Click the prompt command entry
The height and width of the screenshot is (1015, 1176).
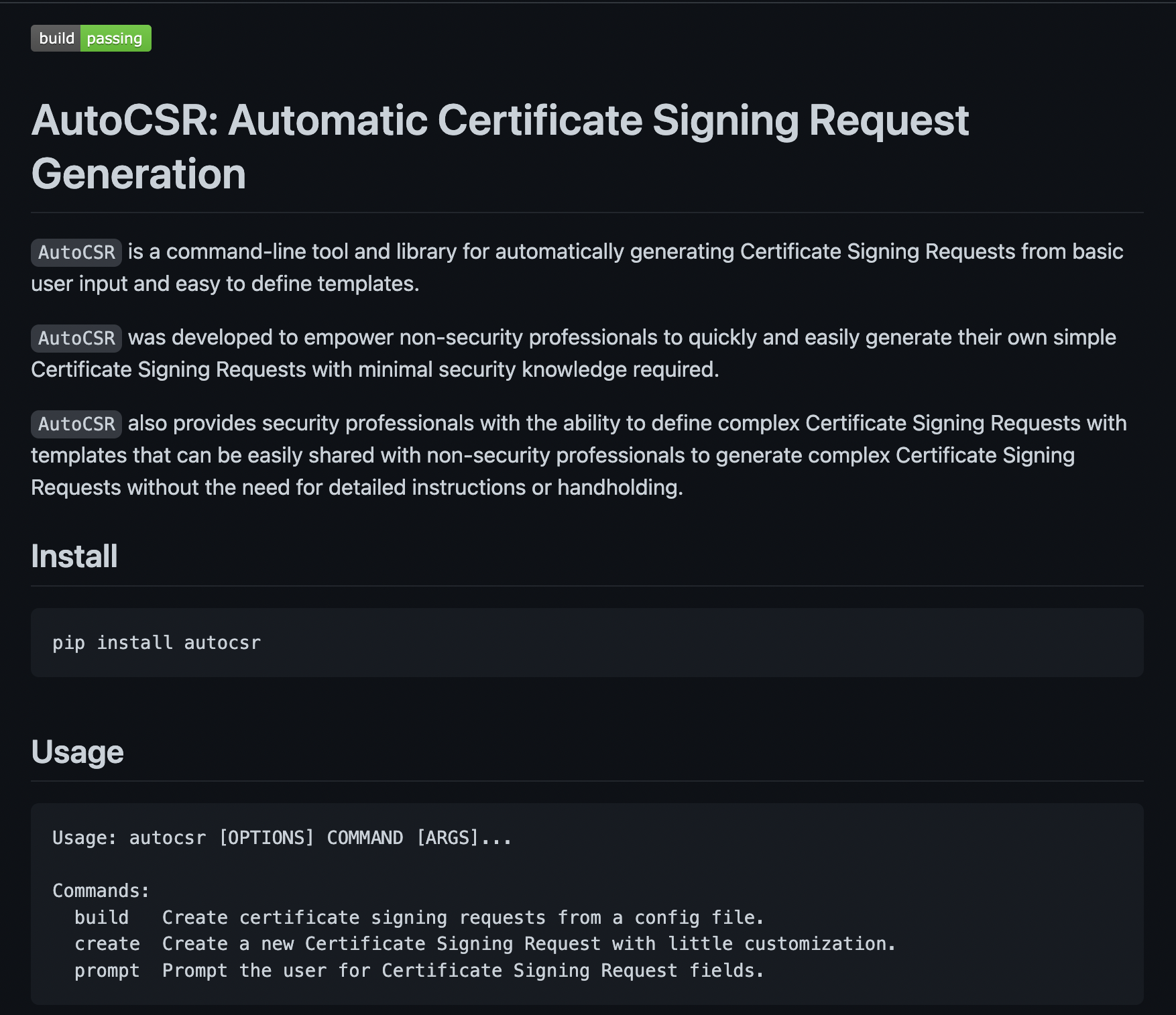point(107,971)
